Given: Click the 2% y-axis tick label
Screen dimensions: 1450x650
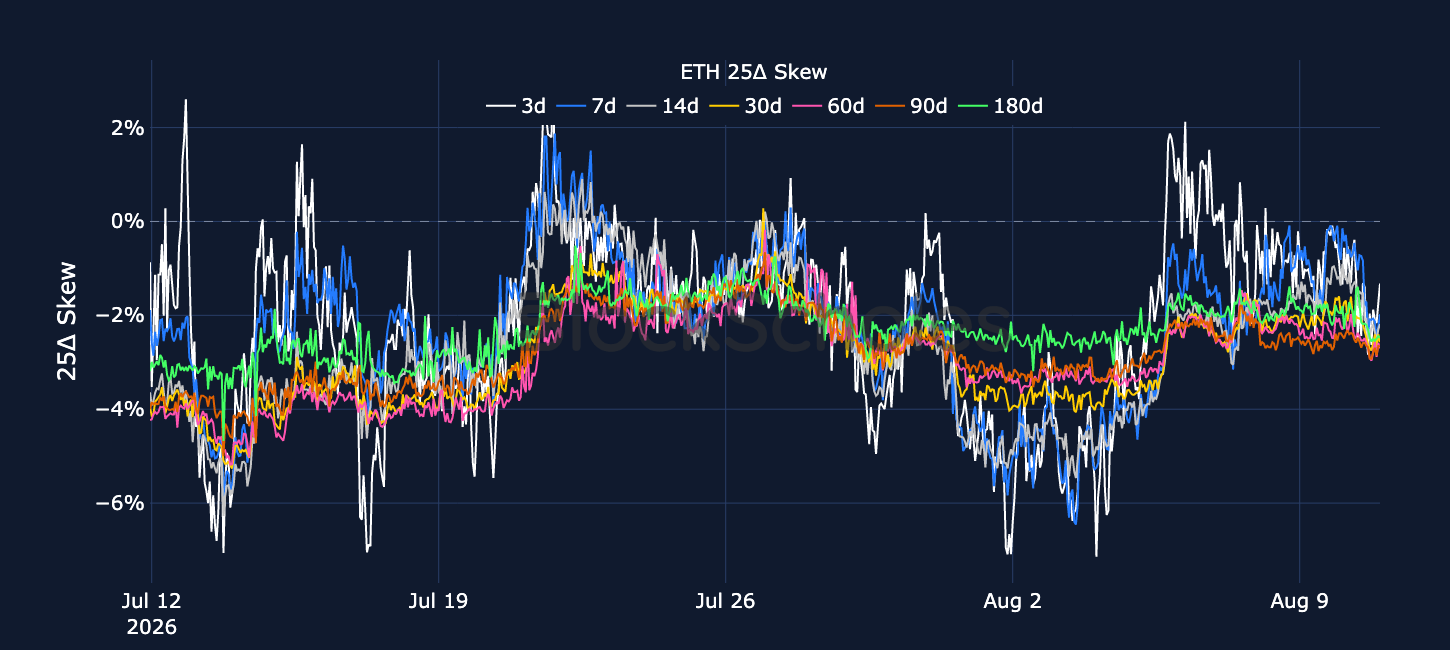Looking at the screenshot, I should (128, 128).
